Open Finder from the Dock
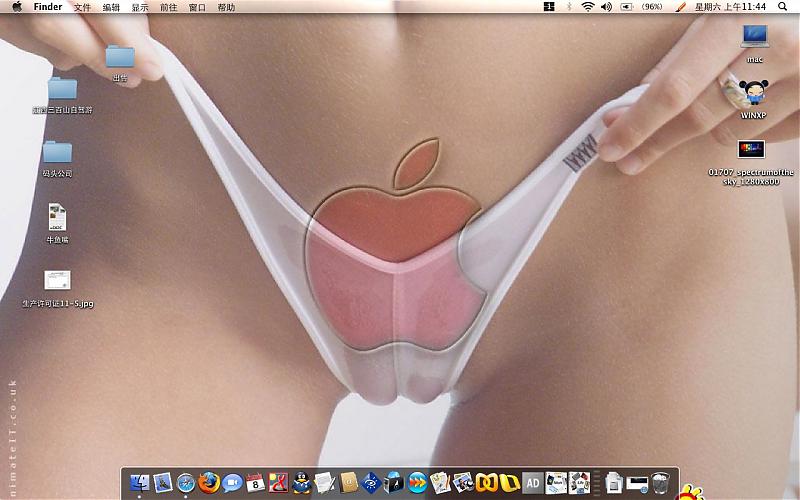This screenshot has width=800, height=500. click(x=139, y=483)
